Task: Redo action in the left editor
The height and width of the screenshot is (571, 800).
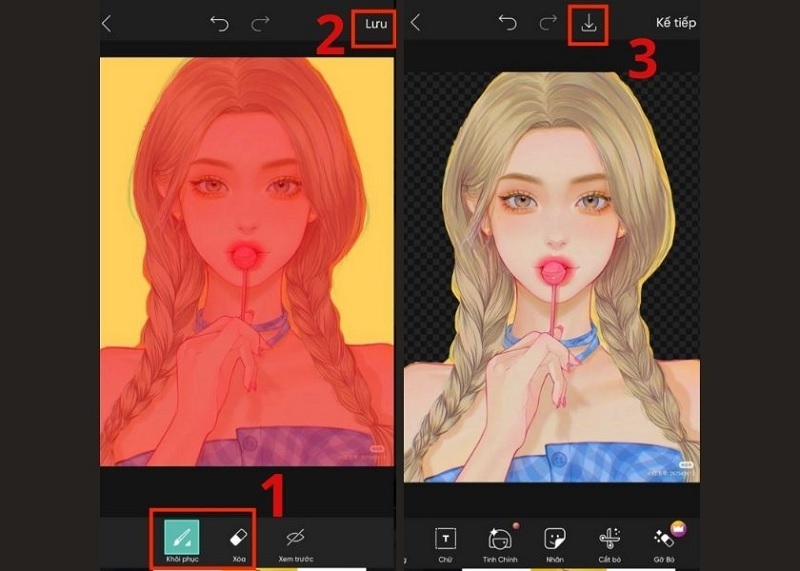Action: pos(260,23)
